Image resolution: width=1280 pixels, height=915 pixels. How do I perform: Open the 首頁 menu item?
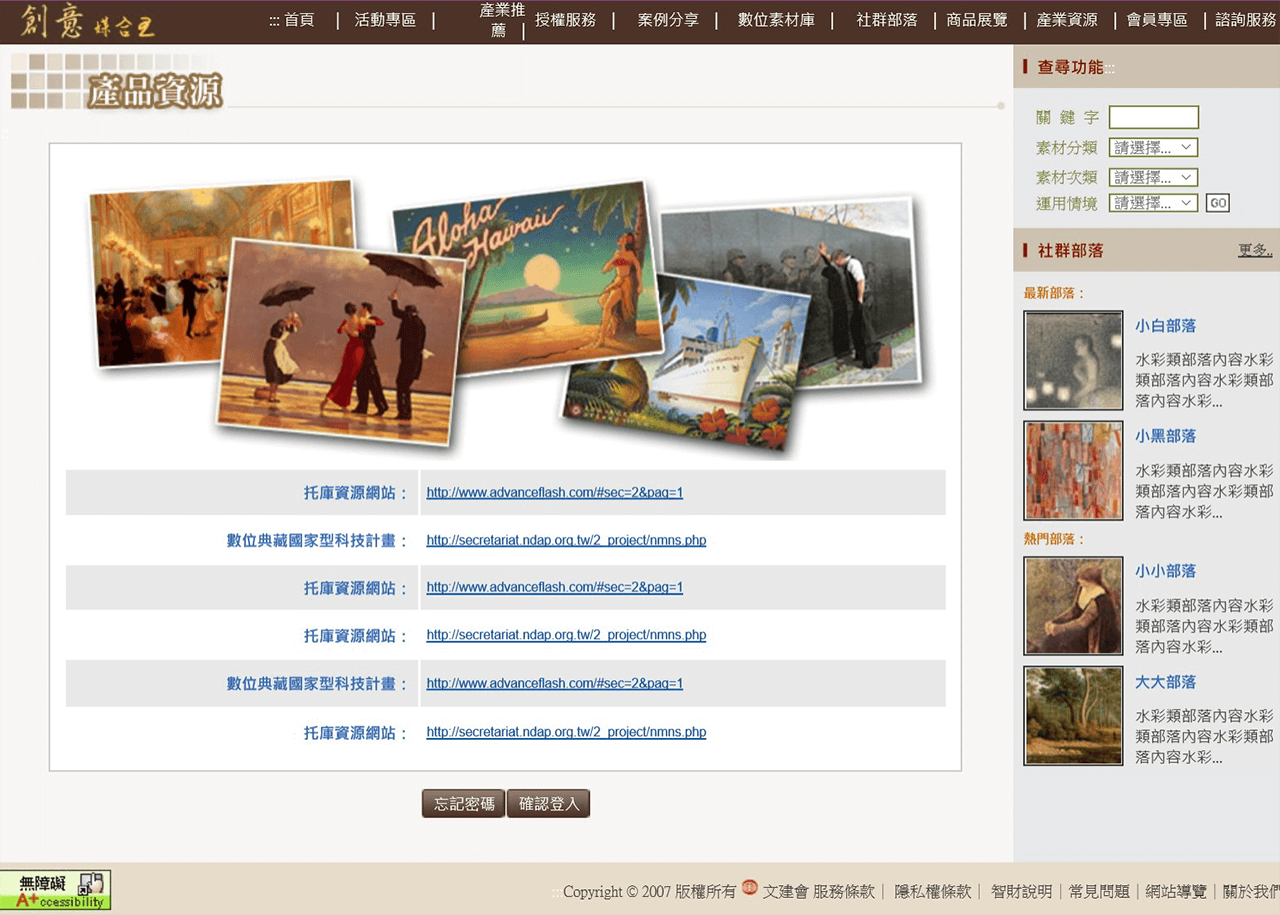tap(299, 20)
